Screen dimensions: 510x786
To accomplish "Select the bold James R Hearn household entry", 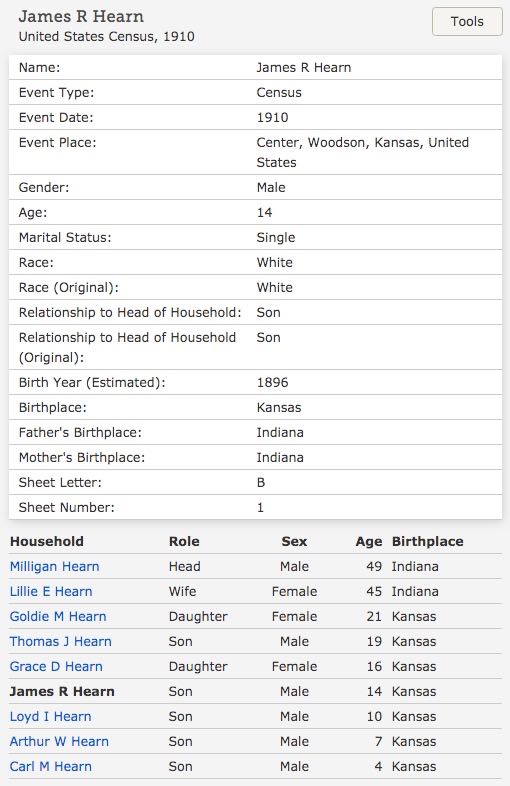I will 62,692.
